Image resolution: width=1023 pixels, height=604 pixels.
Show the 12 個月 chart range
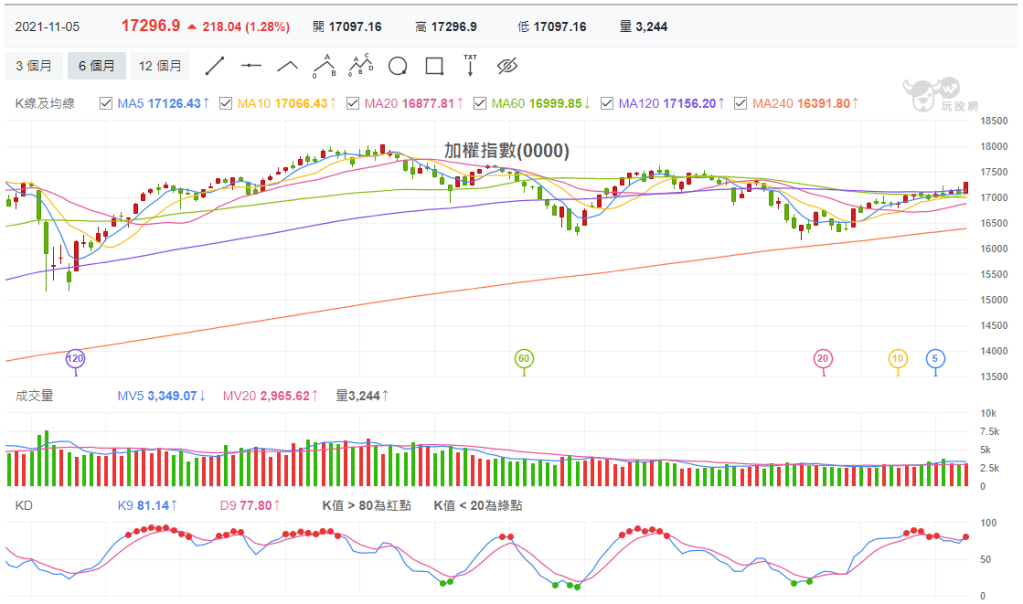[160, 66]
